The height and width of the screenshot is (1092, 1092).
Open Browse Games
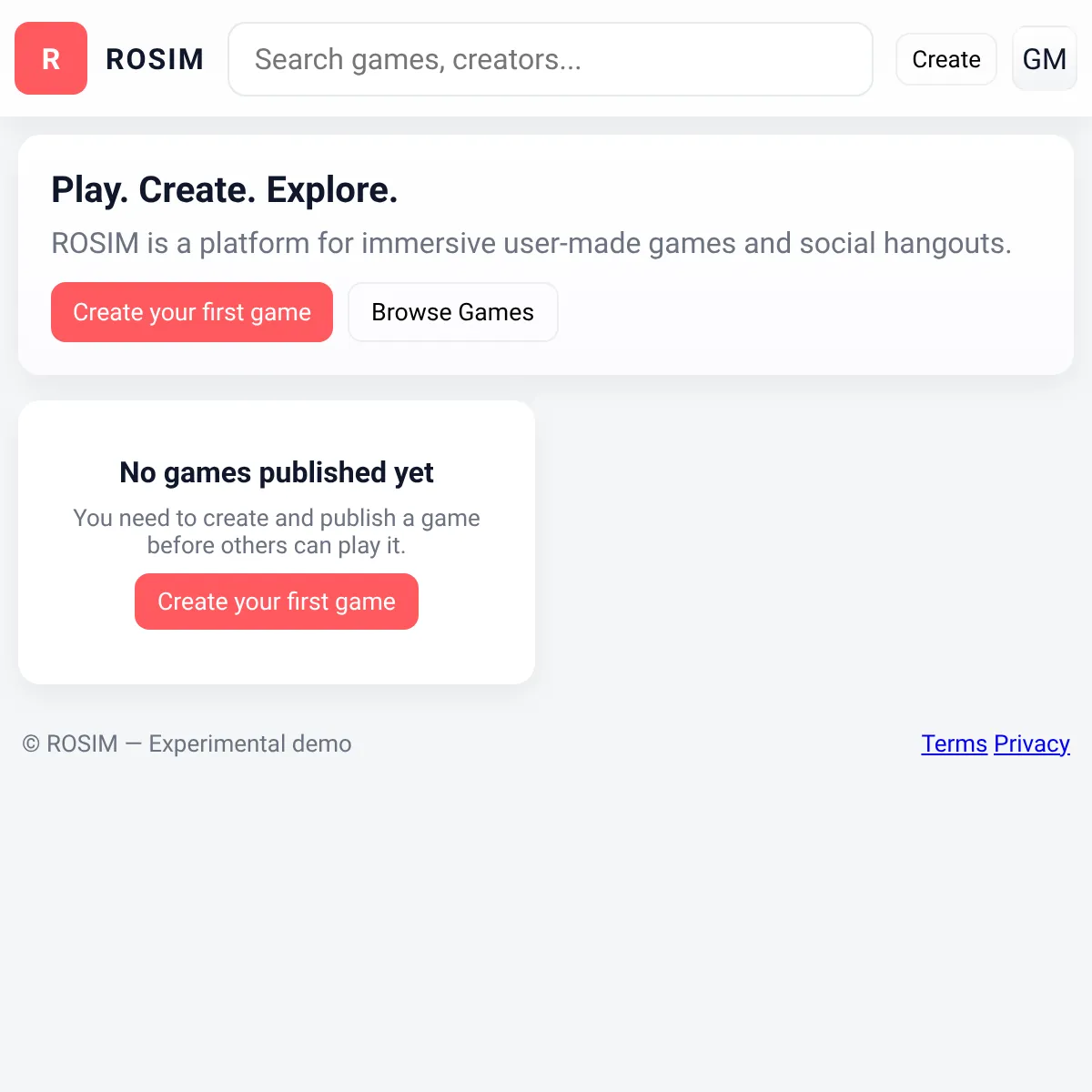click(453, 312)
